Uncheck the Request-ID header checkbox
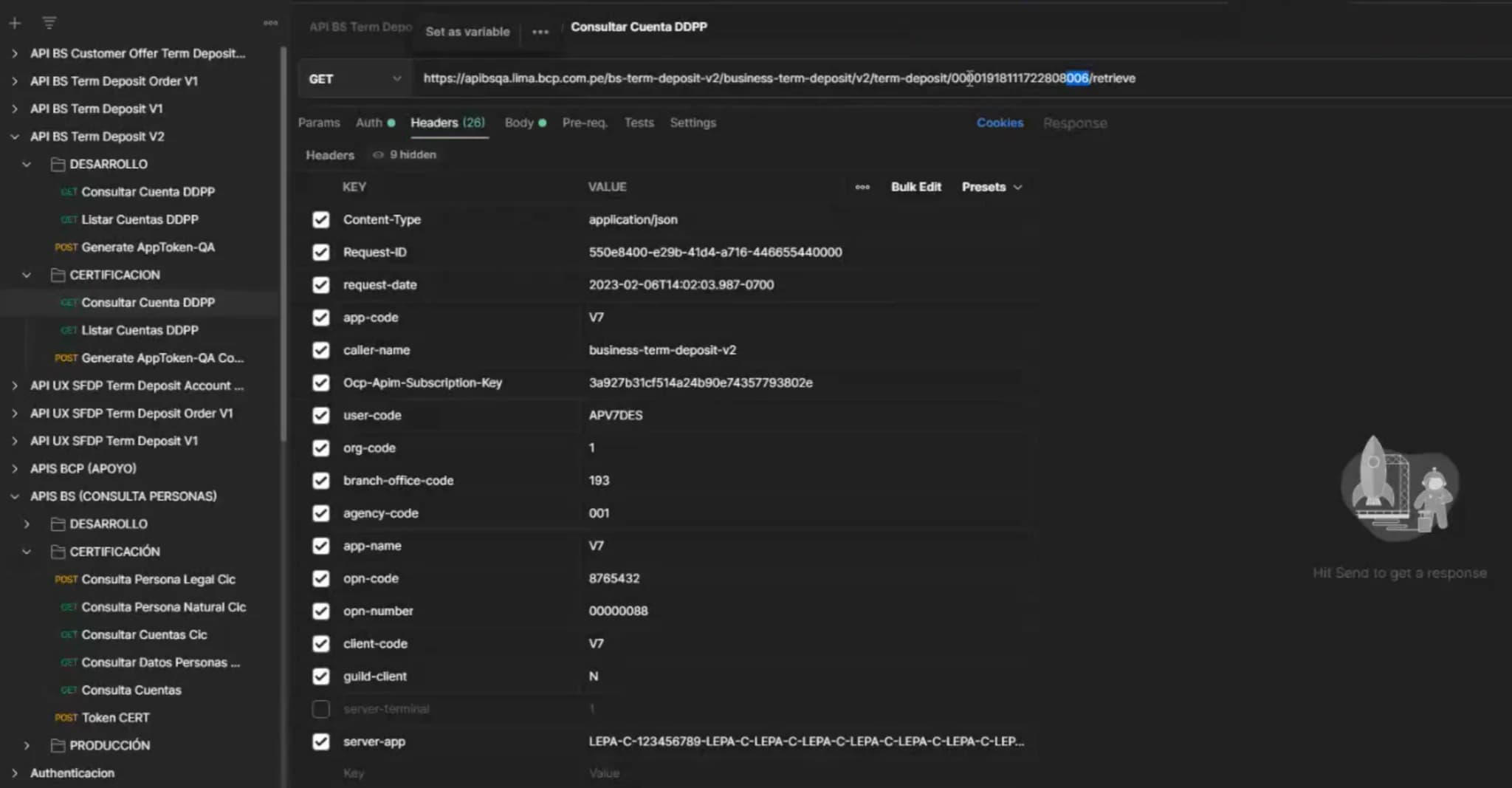The height and width of the screenshot is (788, 1512). tap(320, 253)
